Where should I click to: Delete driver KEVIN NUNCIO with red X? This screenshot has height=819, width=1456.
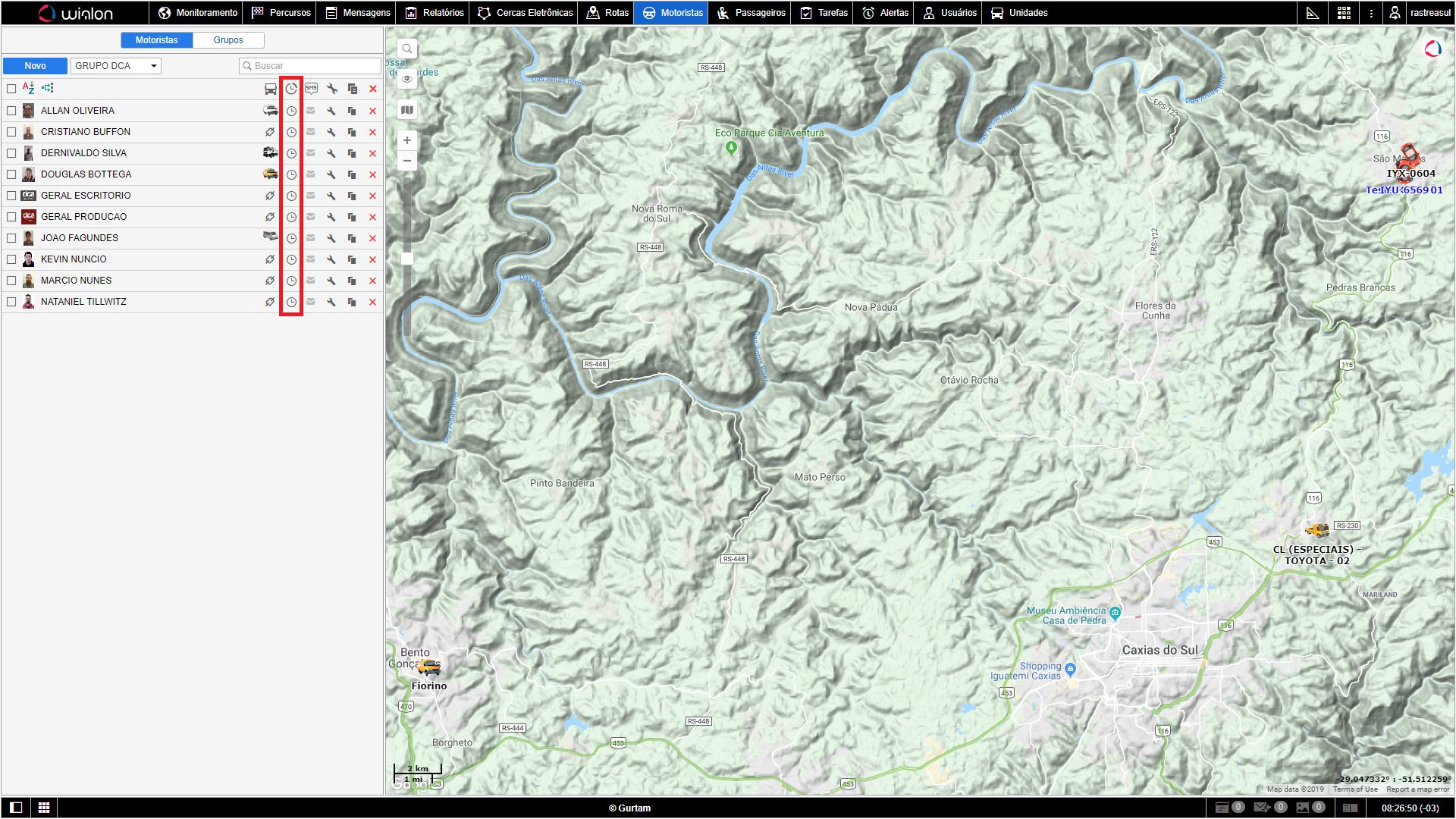(x=372, y=259)
